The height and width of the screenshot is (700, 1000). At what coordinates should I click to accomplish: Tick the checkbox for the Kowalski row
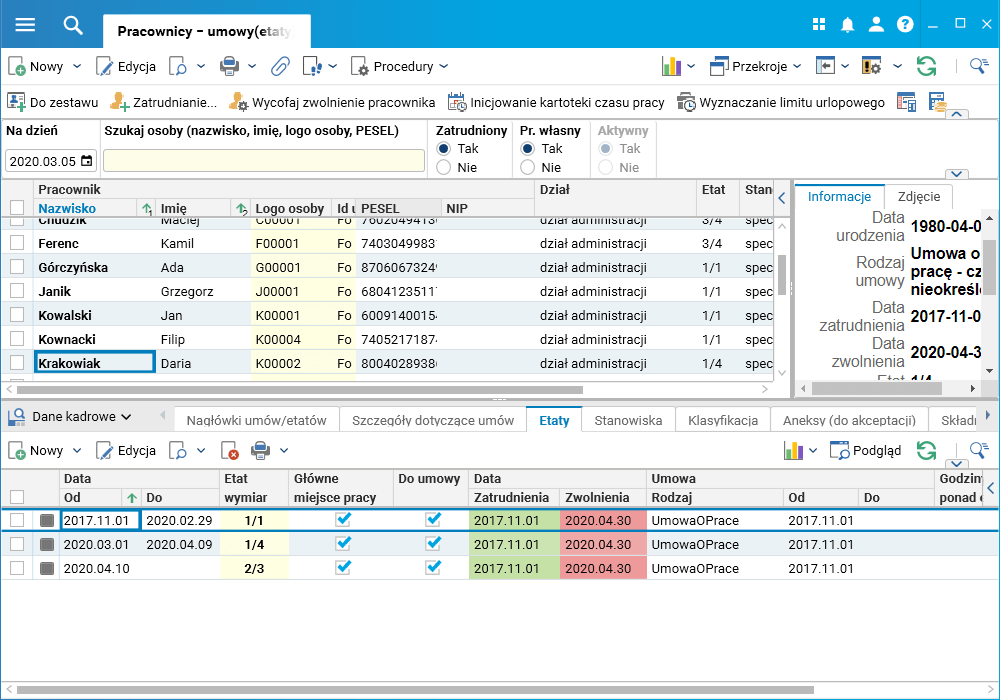(x=16, y=315)
